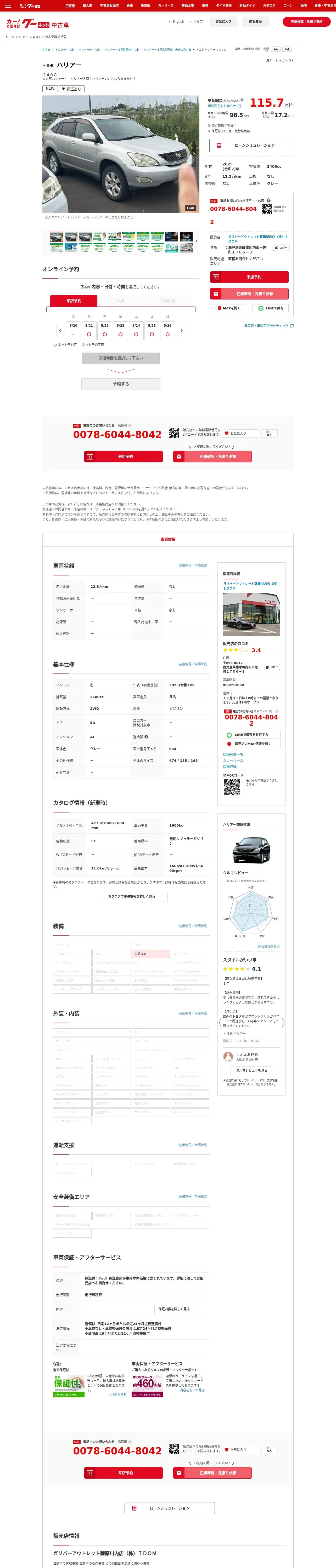This screenshot has height=1568, width=336.
Task: Click 販売店のMAP情報を開く button
Action: (251, 744)
